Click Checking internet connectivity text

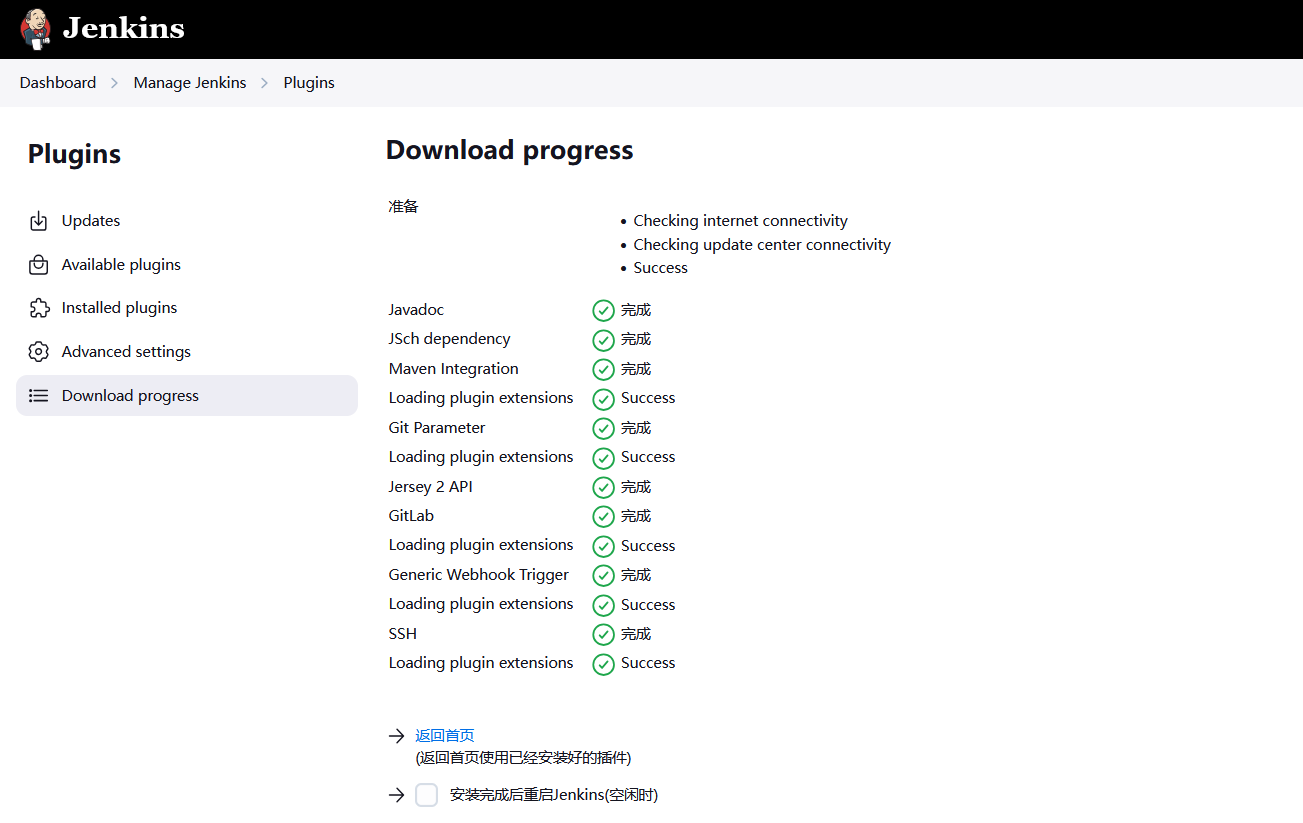tap(740, 221)
